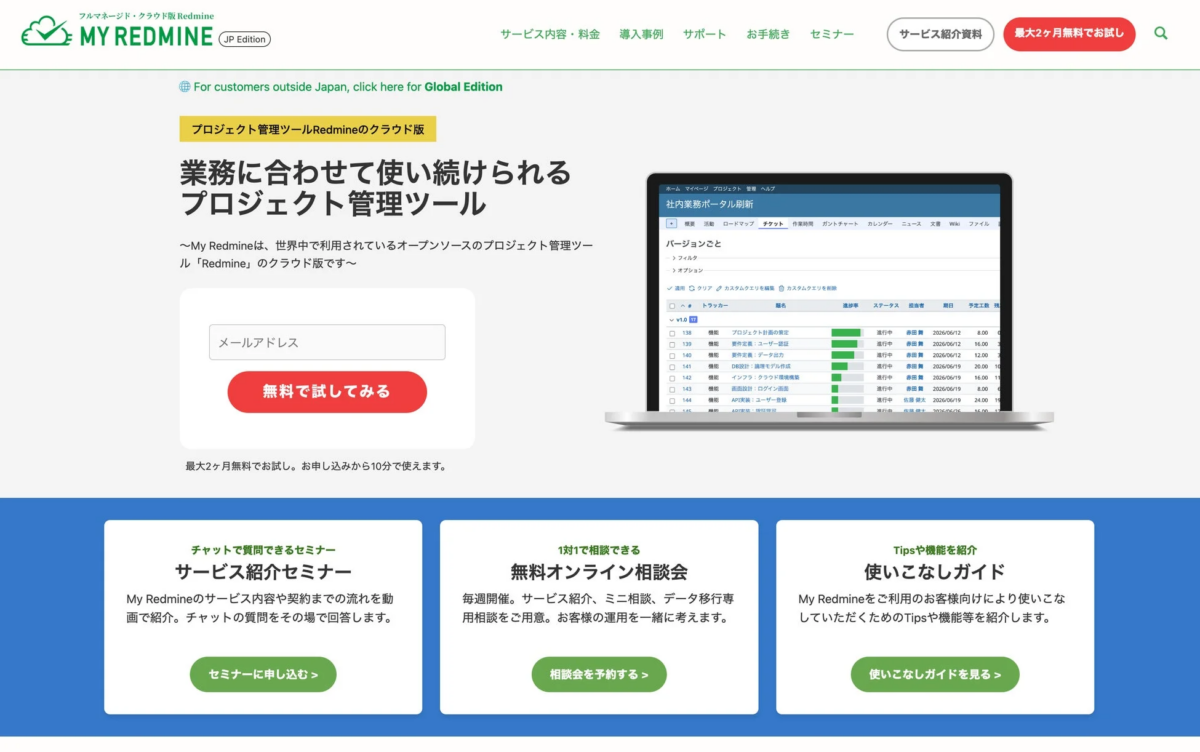Check the box for ticket 138

672,333
